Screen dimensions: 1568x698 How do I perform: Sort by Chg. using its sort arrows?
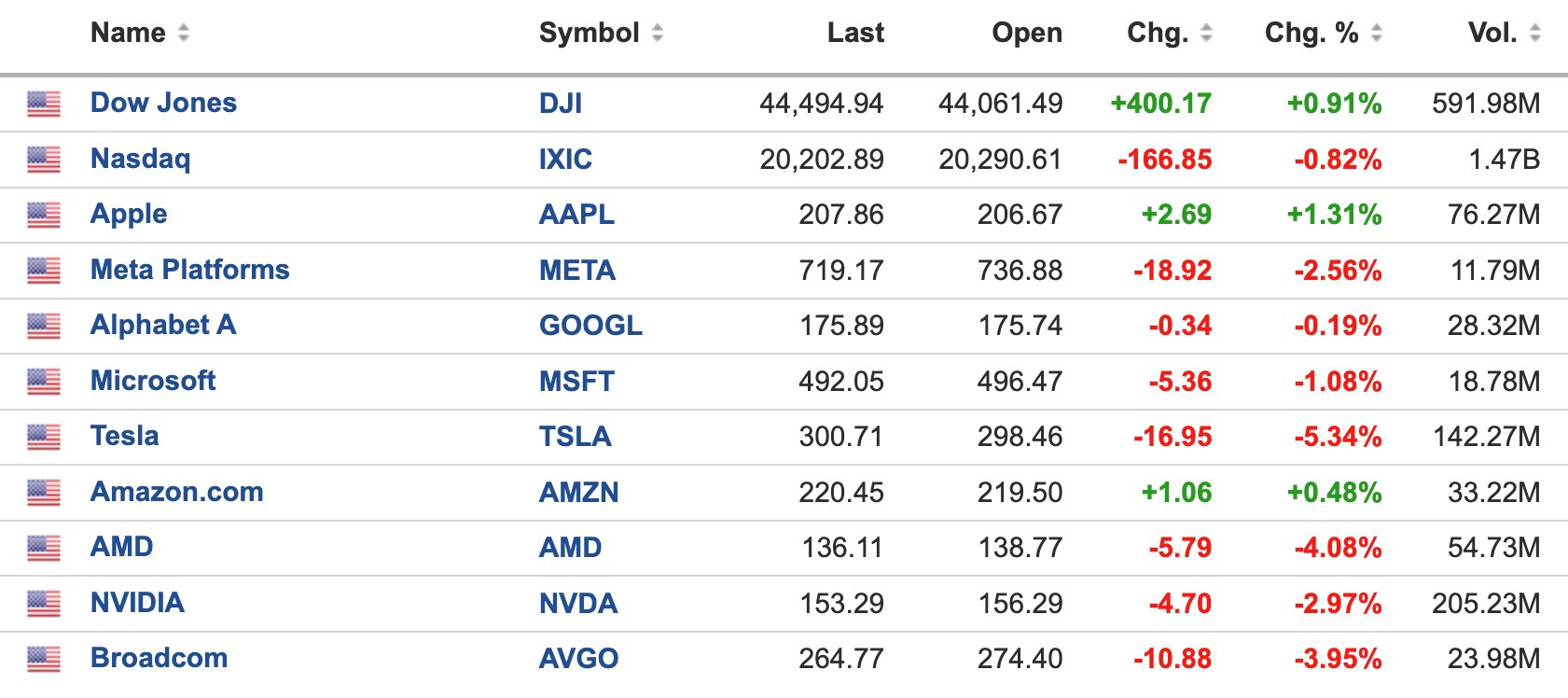click(x=1206, y=34)
